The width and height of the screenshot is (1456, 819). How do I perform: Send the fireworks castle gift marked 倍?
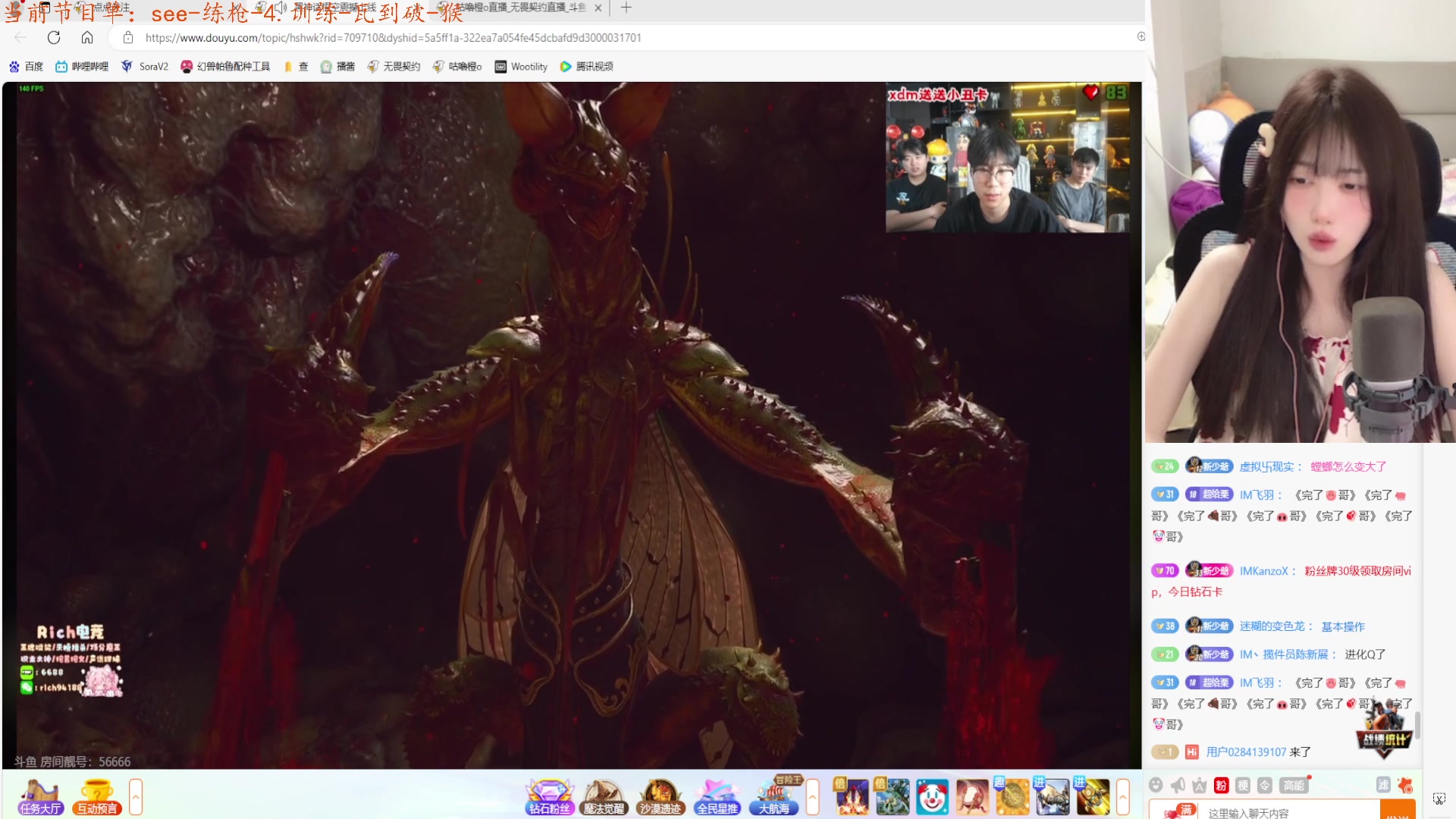point(852,798)
